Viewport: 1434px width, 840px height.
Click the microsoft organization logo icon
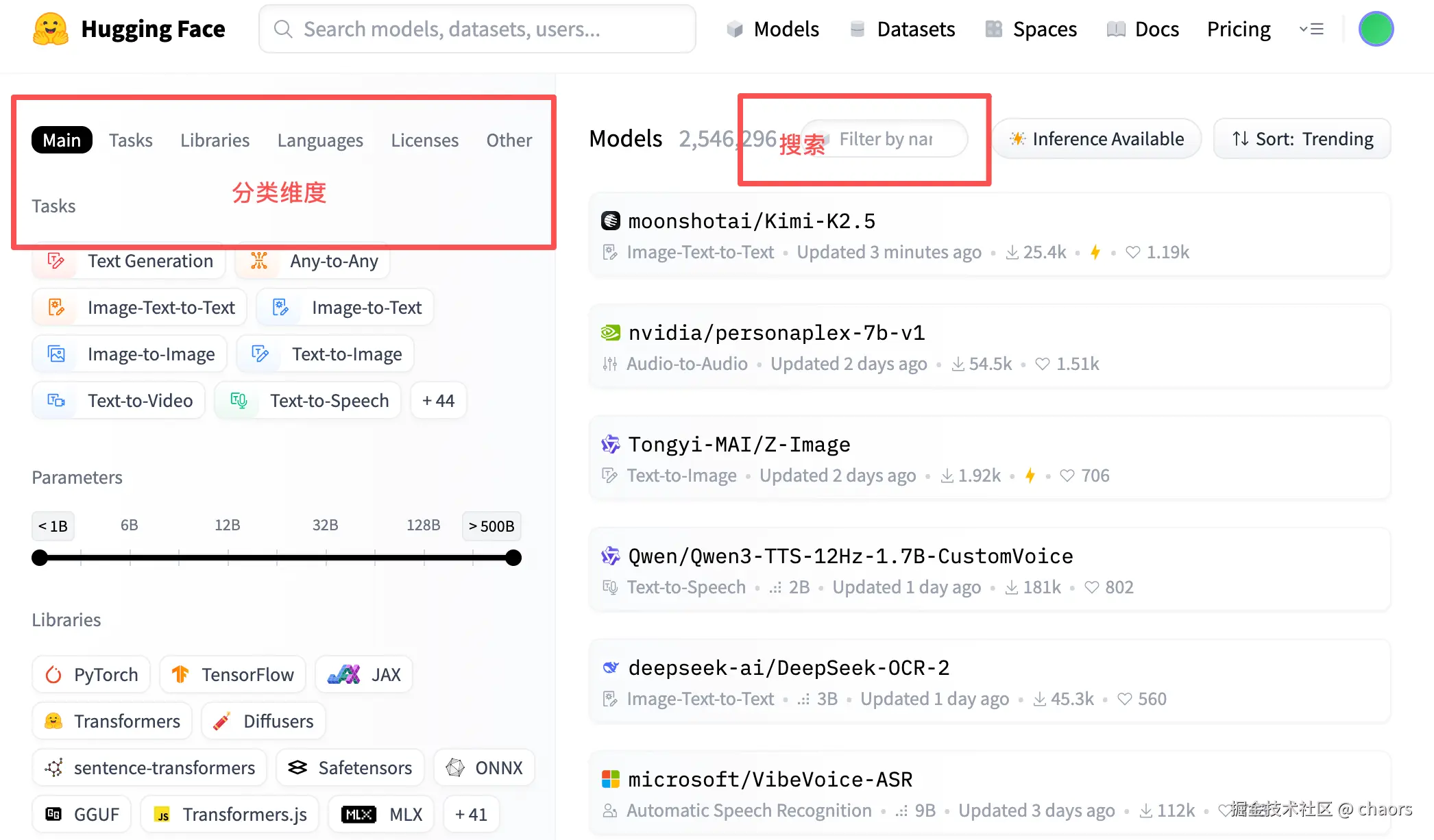pyautogui.click(x=610, y=780)
